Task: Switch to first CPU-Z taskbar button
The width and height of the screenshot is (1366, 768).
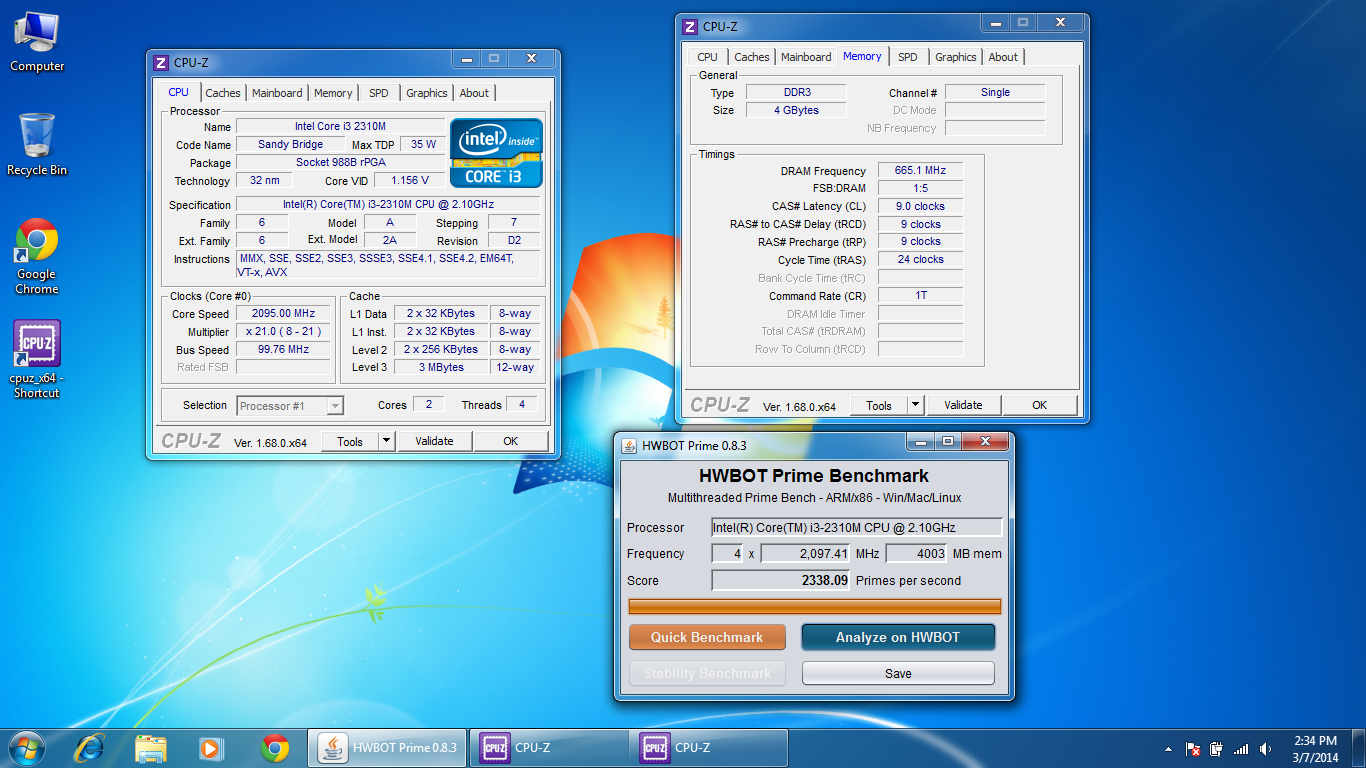Action: tap(548, 748)
